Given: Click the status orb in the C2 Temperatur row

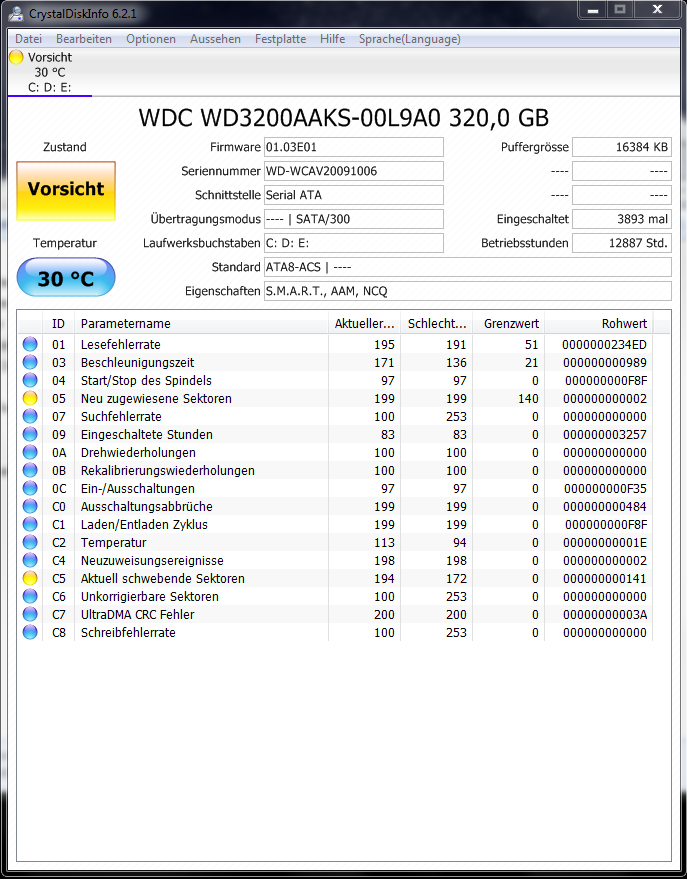Looking at the screenshot, I should pyautogui.click(x=30, y=542).
